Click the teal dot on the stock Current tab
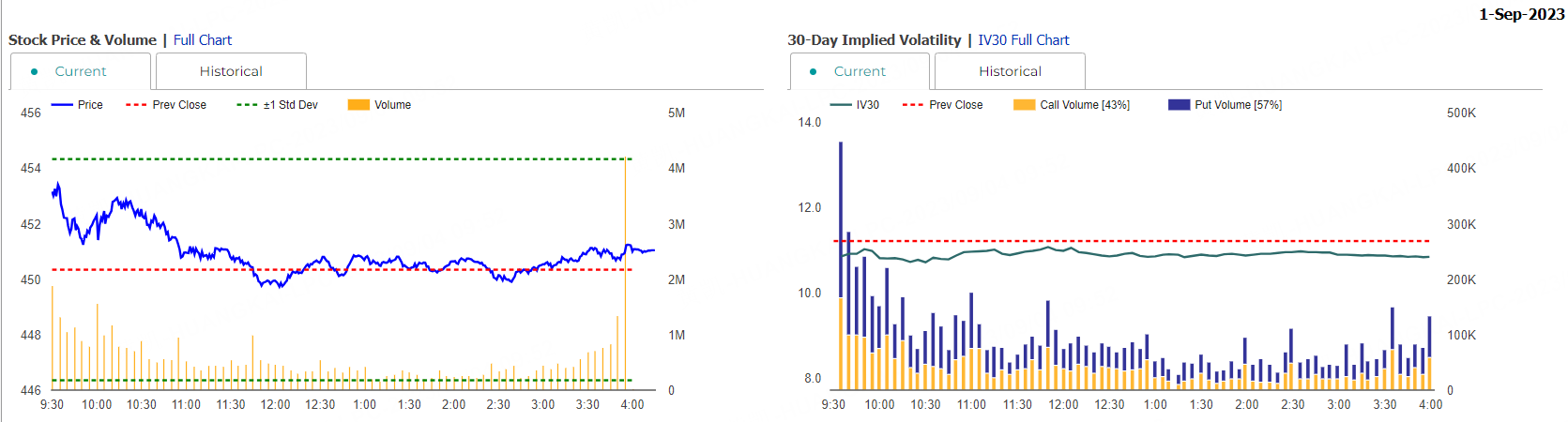This screenshot has height=422, width=1568. [35, 71]
